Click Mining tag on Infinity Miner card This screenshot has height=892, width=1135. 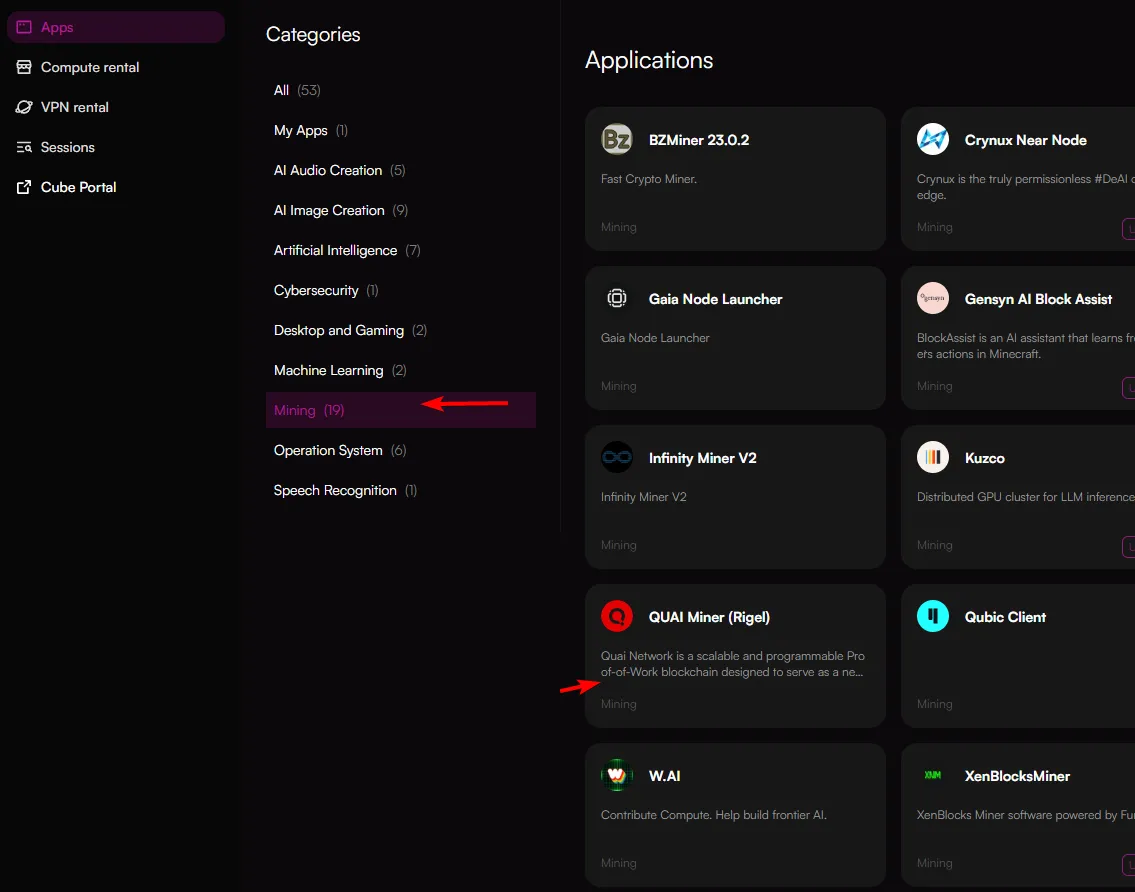[x=618, y=544]
